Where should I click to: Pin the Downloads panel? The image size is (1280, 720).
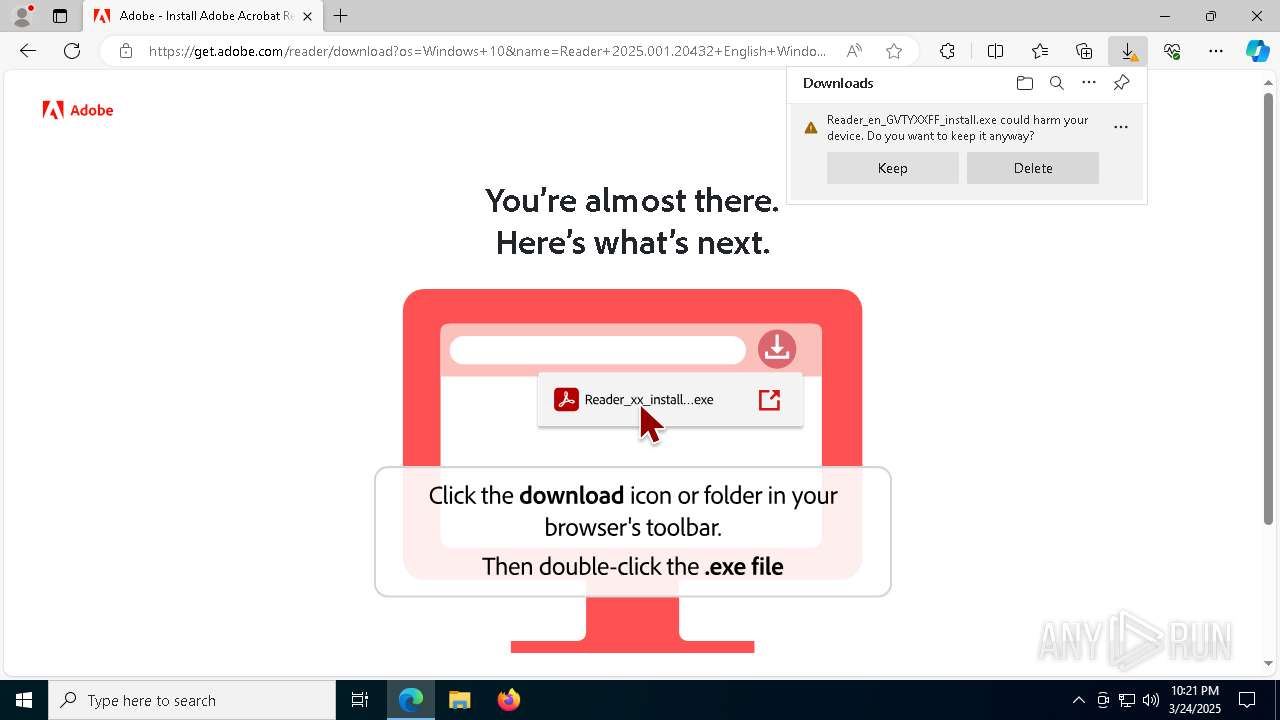(x=1121, y=83)
